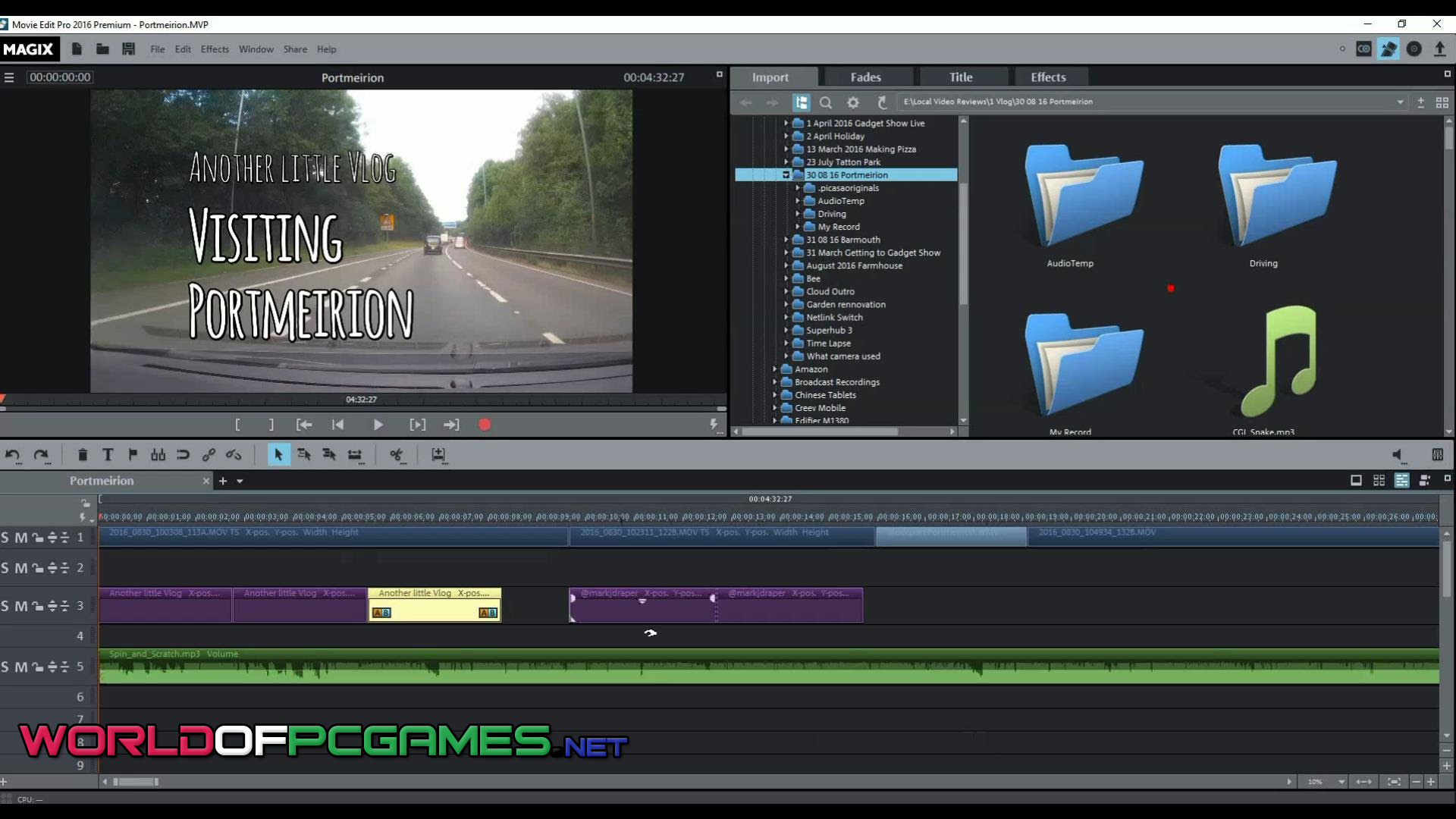Select the CGI_Snake.mp3 audio file thumbnail
This screenshot has height=819, width=1456.
coord(1279,370)
